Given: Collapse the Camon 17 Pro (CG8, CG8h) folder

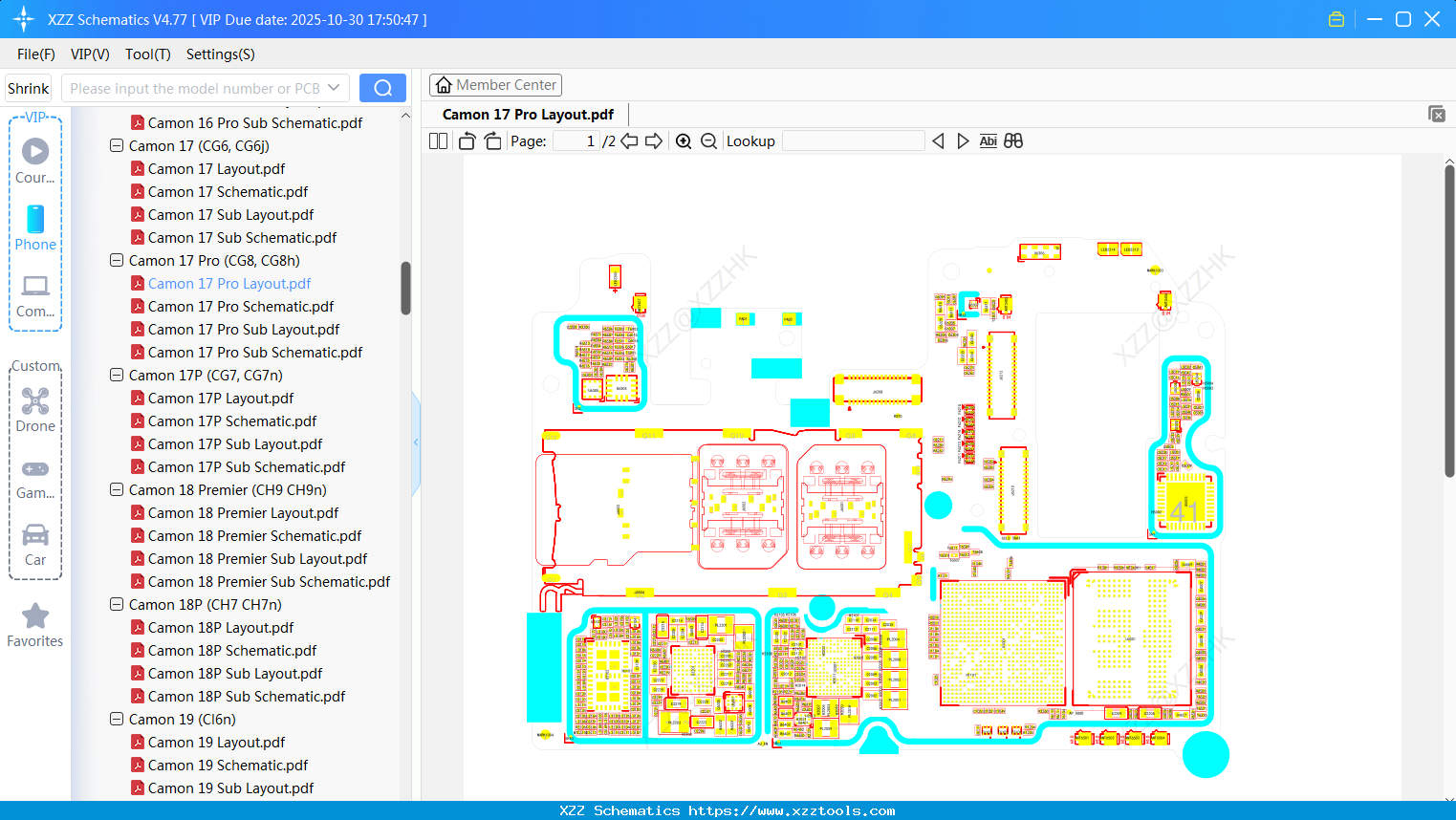Looking at the screenshot, I should pos(117,261).
